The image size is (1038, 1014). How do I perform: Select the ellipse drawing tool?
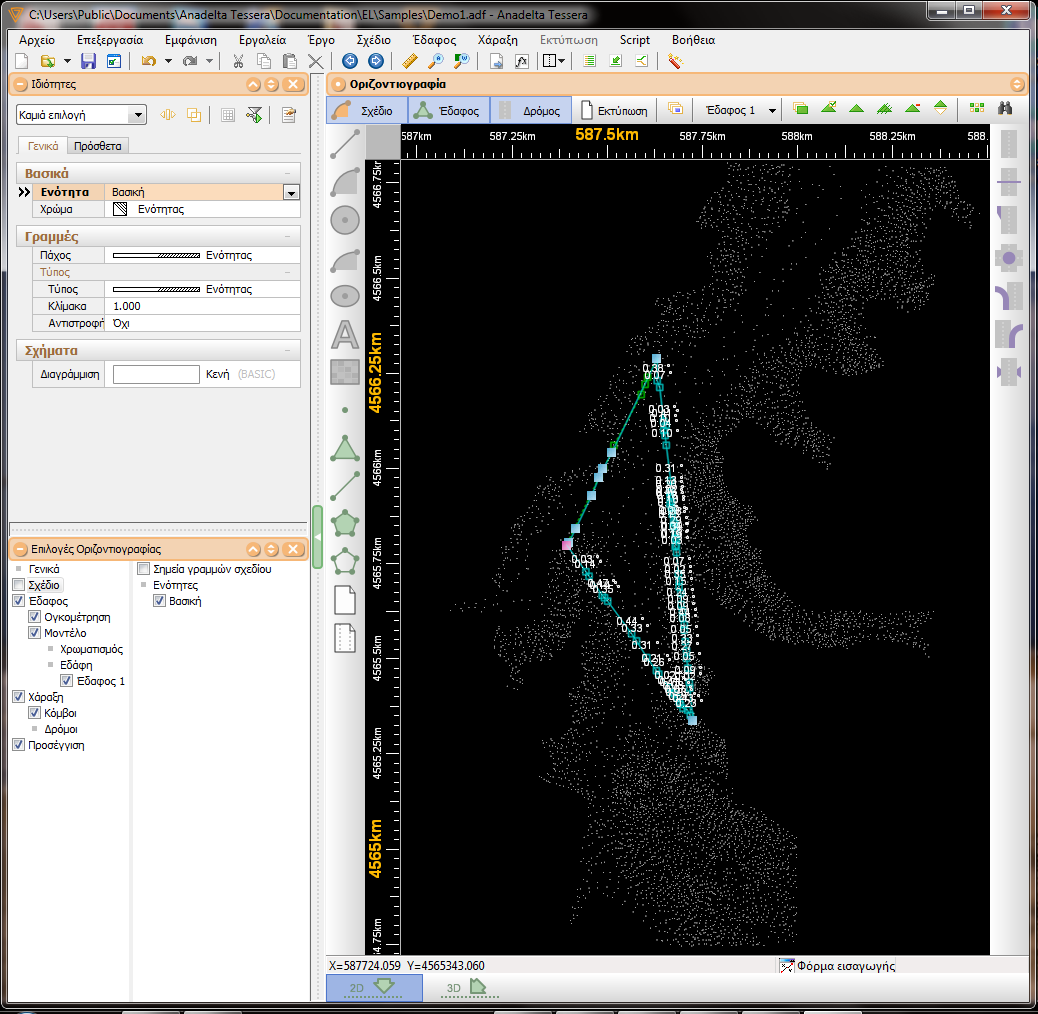click(x=345, y=296)
